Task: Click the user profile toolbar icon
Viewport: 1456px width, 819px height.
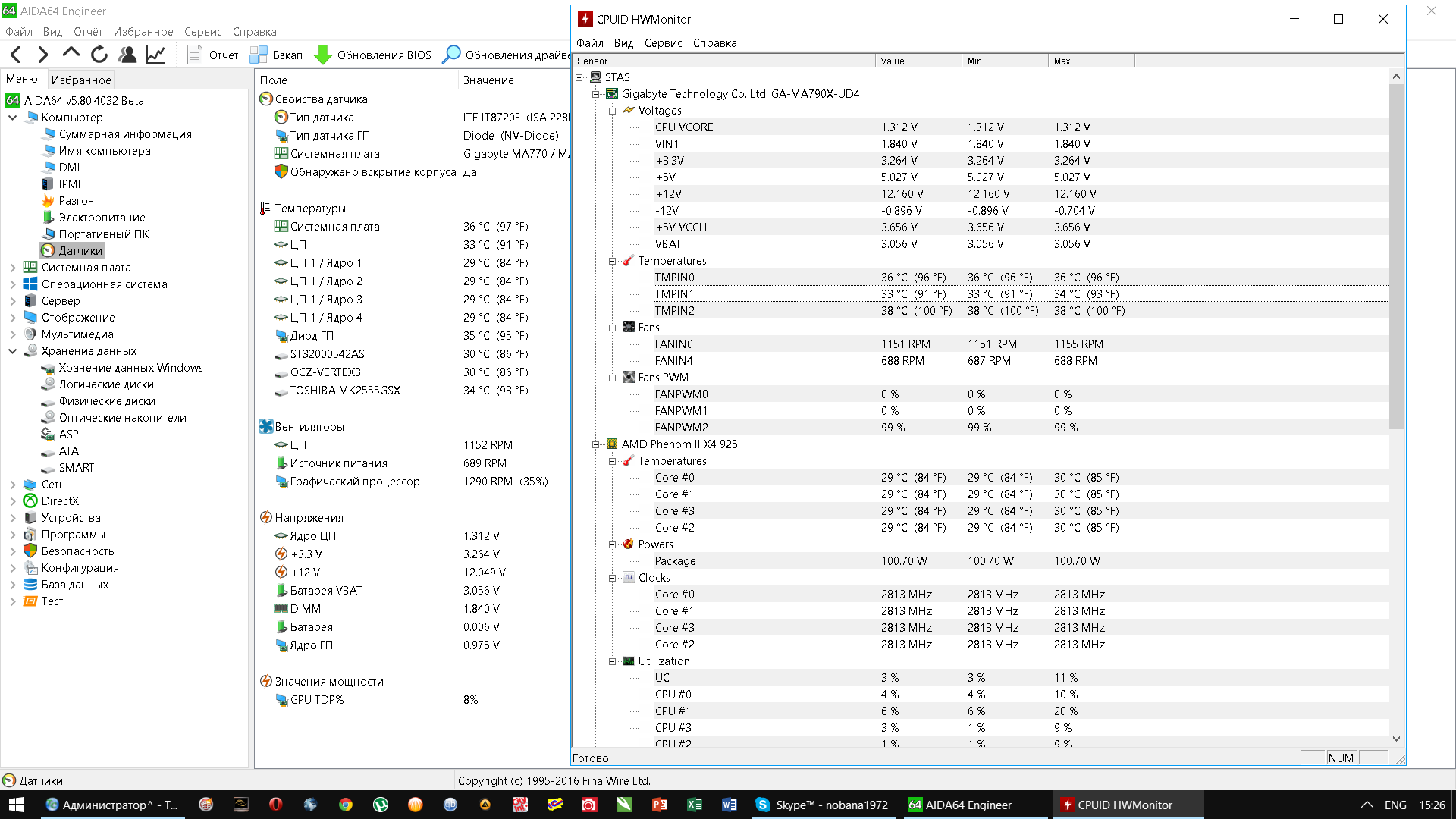Action: tap(127, 55)
